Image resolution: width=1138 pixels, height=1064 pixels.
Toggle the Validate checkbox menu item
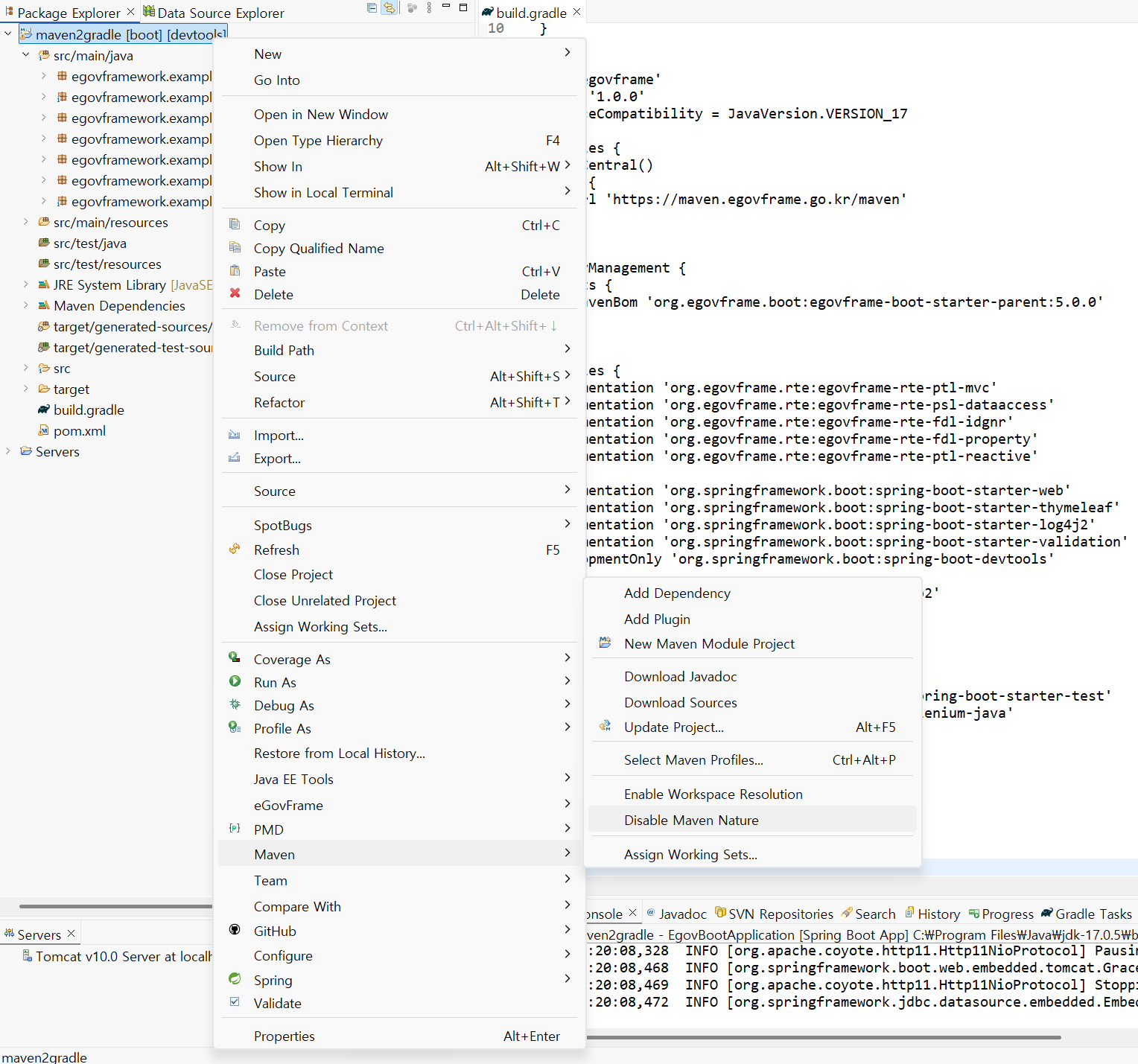click(235, 1002)
